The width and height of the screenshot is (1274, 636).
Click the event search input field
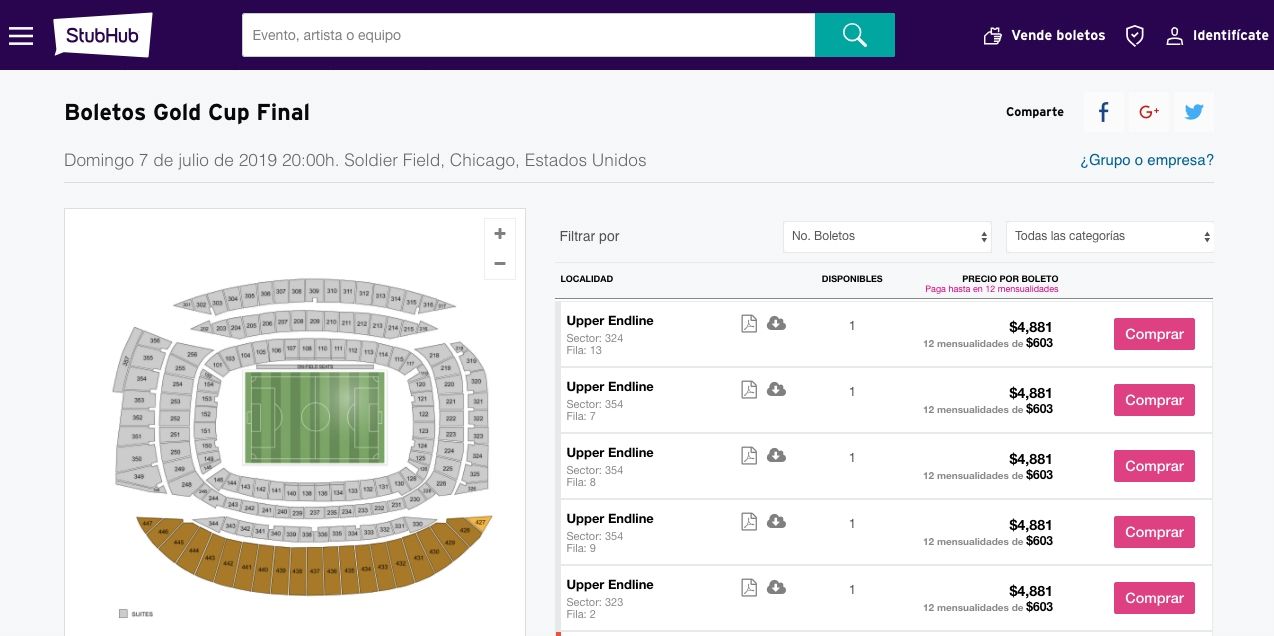pyautogui.click(x=528, y=35)
